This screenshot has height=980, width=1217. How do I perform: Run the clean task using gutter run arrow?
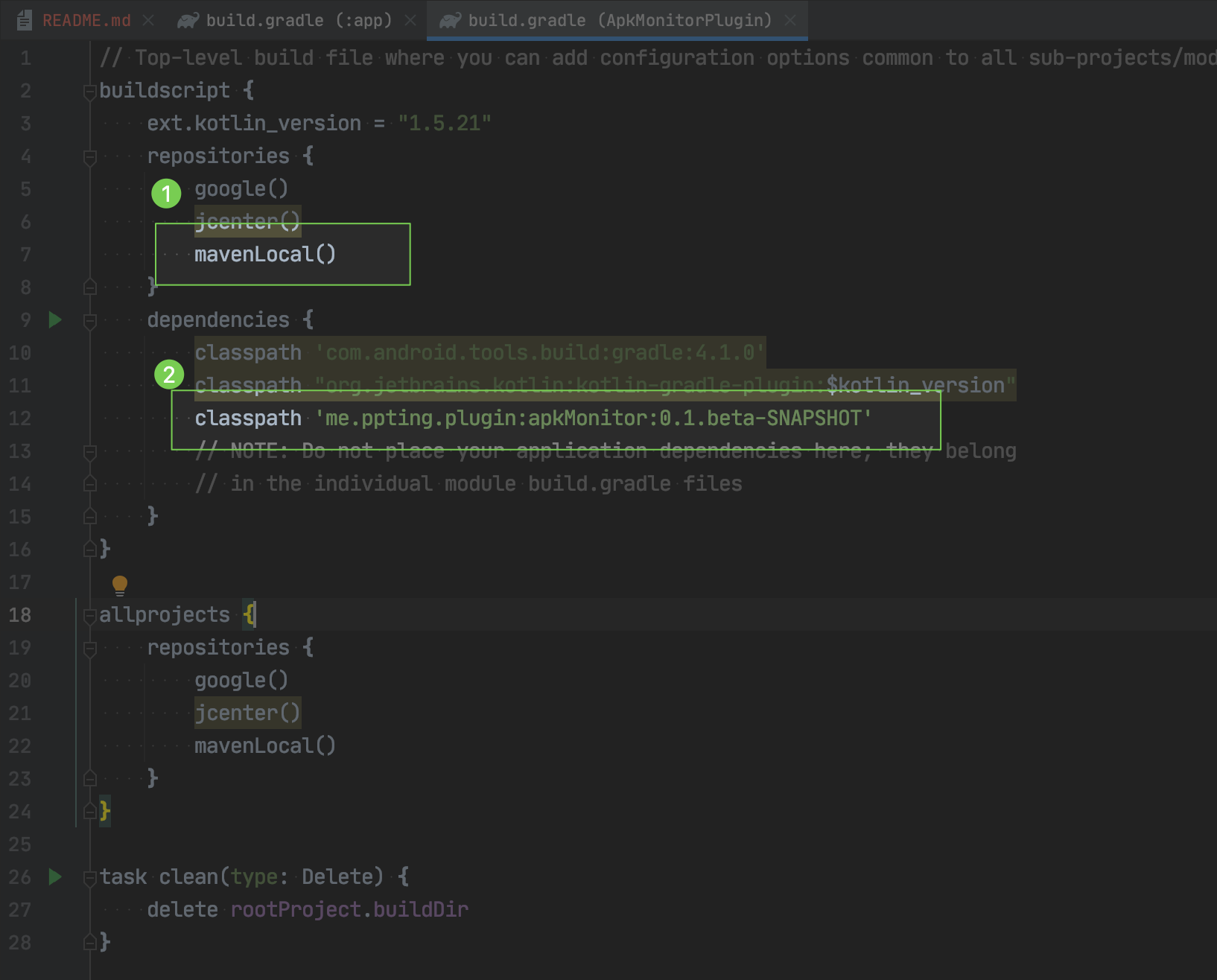(x=54, y=877)
